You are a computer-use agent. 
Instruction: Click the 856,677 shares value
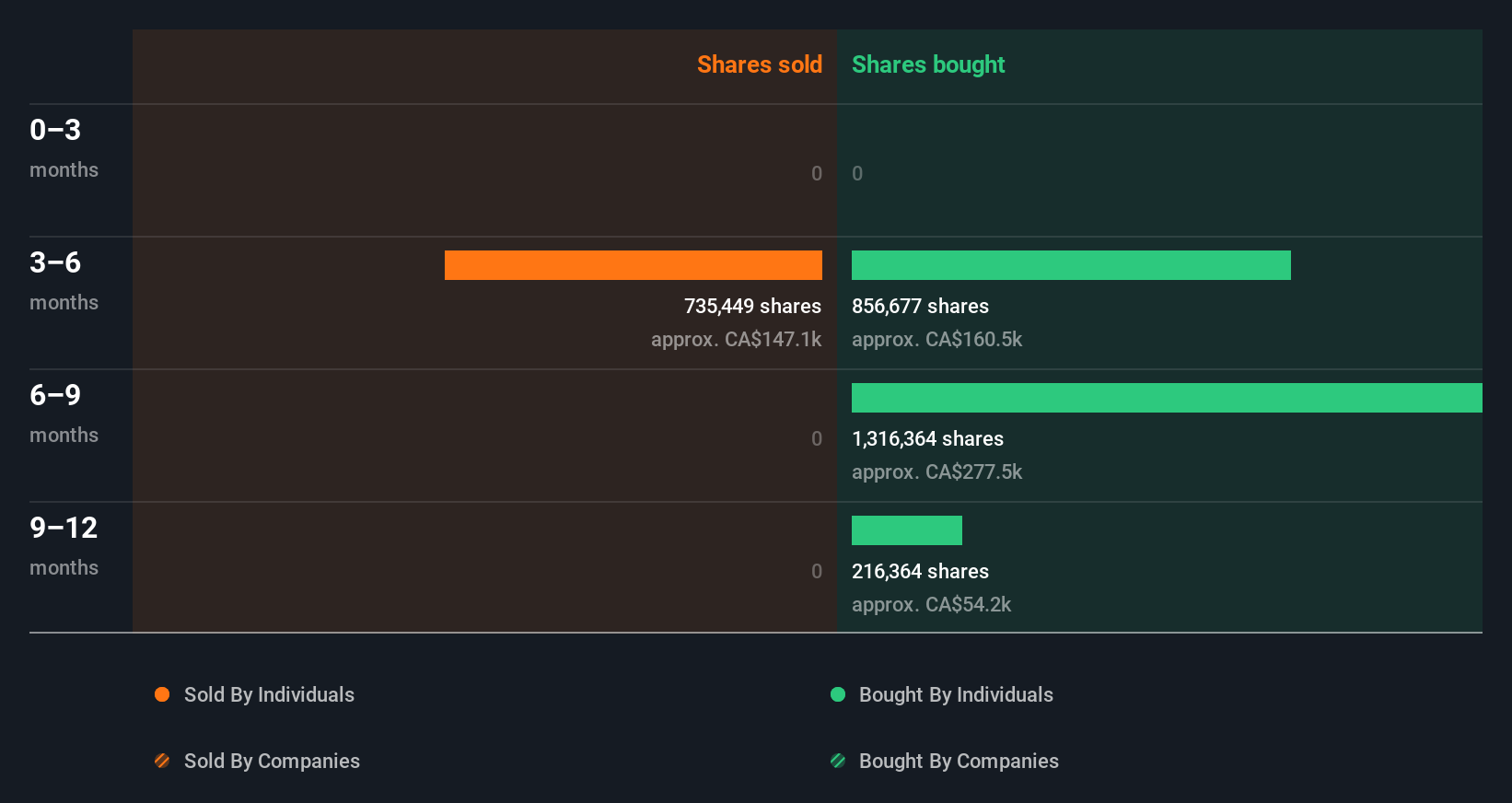pos(920,306)
